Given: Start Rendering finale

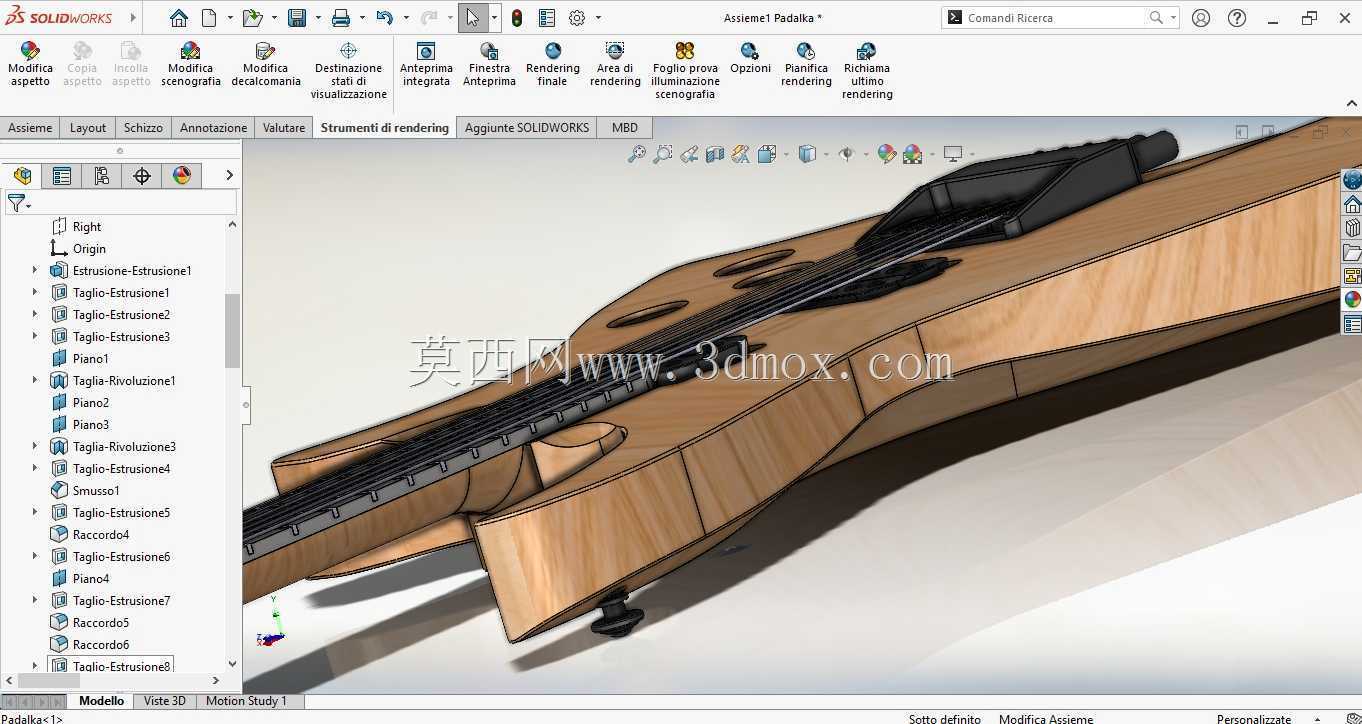Looking at the screenshot, I should 552,64.
